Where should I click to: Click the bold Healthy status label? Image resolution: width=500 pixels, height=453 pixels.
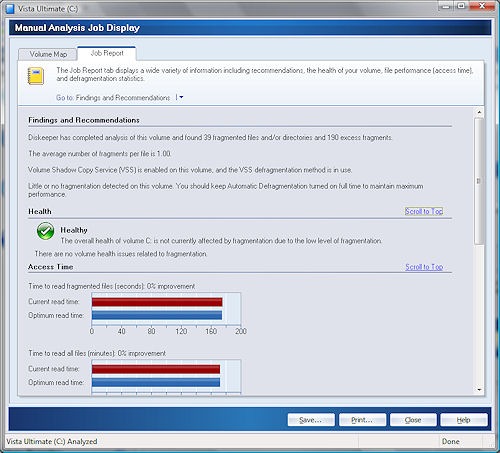click(x=74, y=230)
